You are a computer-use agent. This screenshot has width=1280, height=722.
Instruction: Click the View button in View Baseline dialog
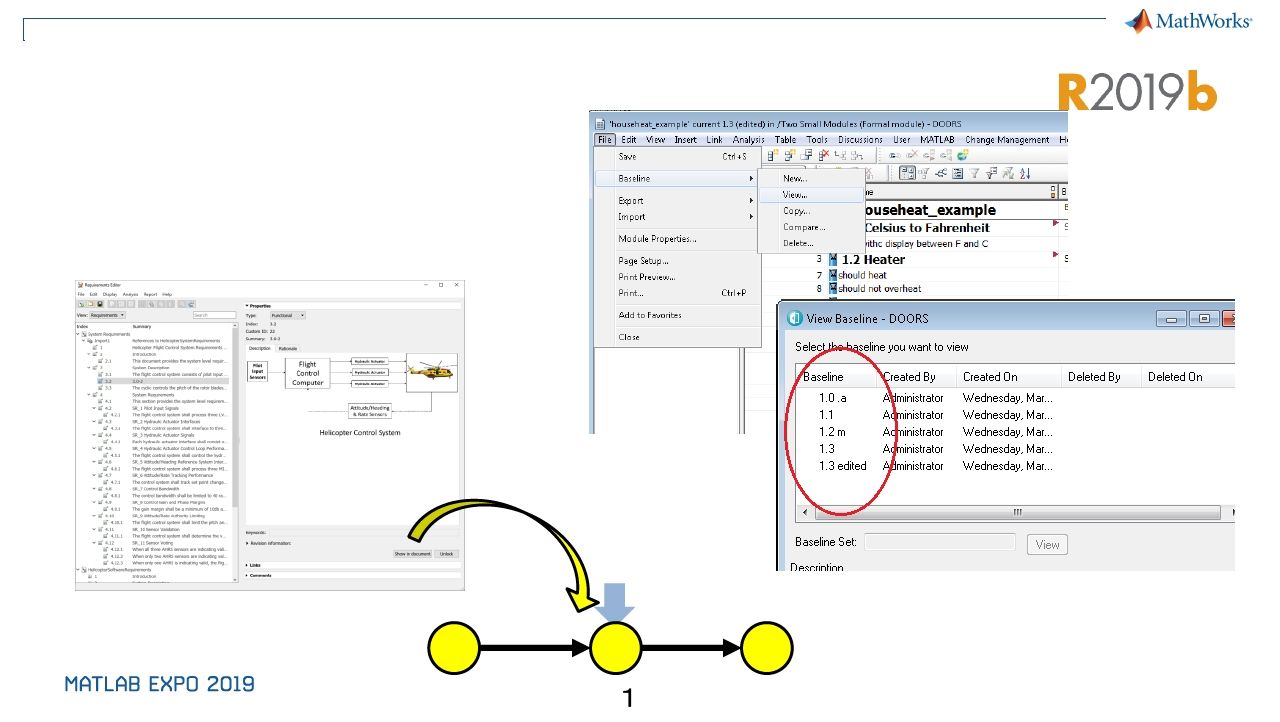coord(1047,545)
